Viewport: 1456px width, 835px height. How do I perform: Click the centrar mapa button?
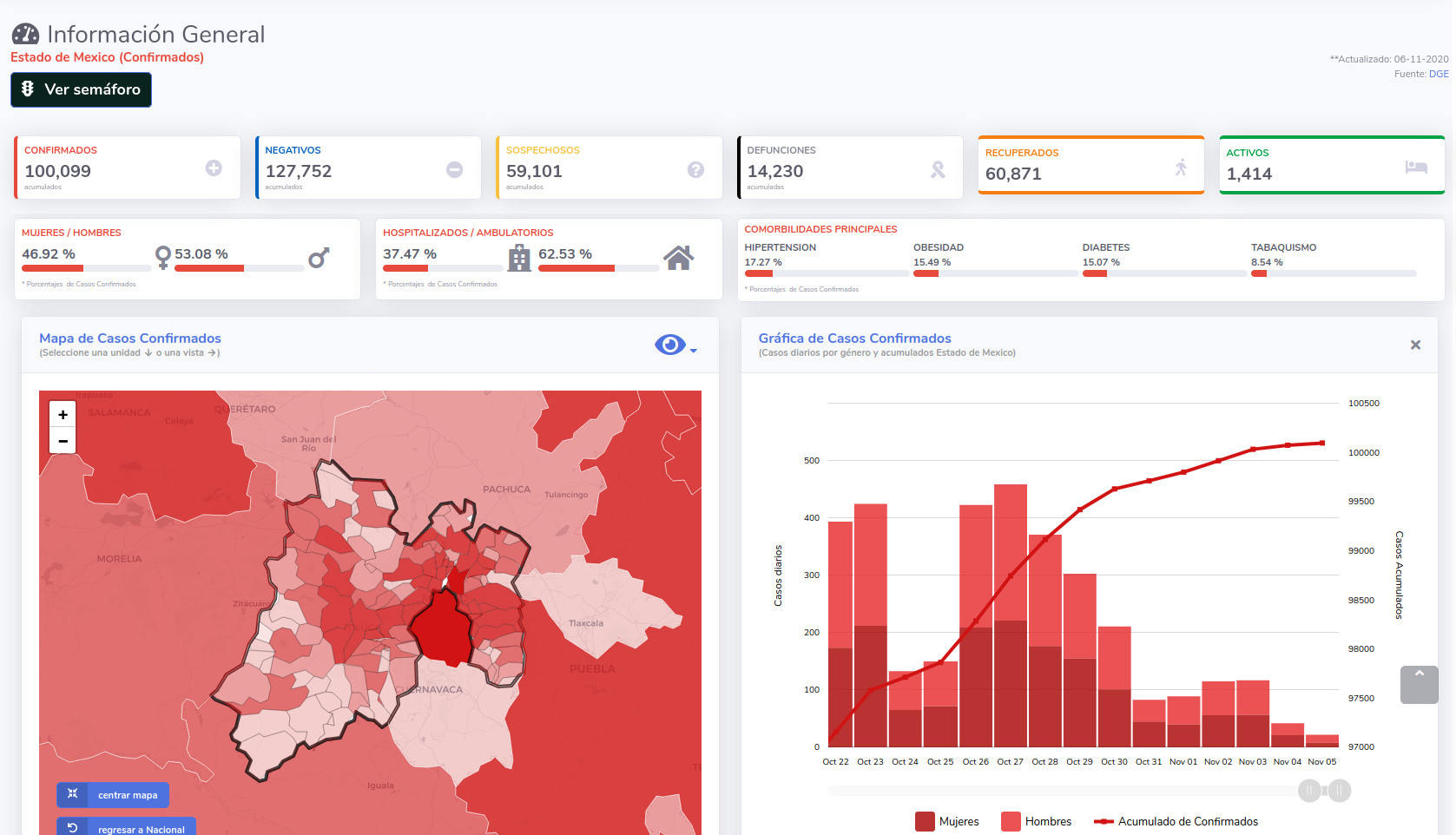click(113, 795)
